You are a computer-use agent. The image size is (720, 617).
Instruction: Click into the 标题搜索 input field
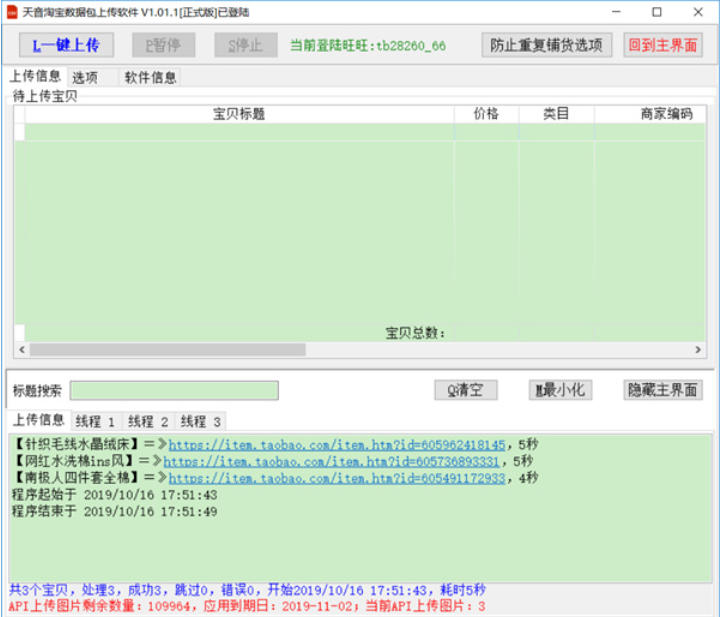(x=174, y=390)
